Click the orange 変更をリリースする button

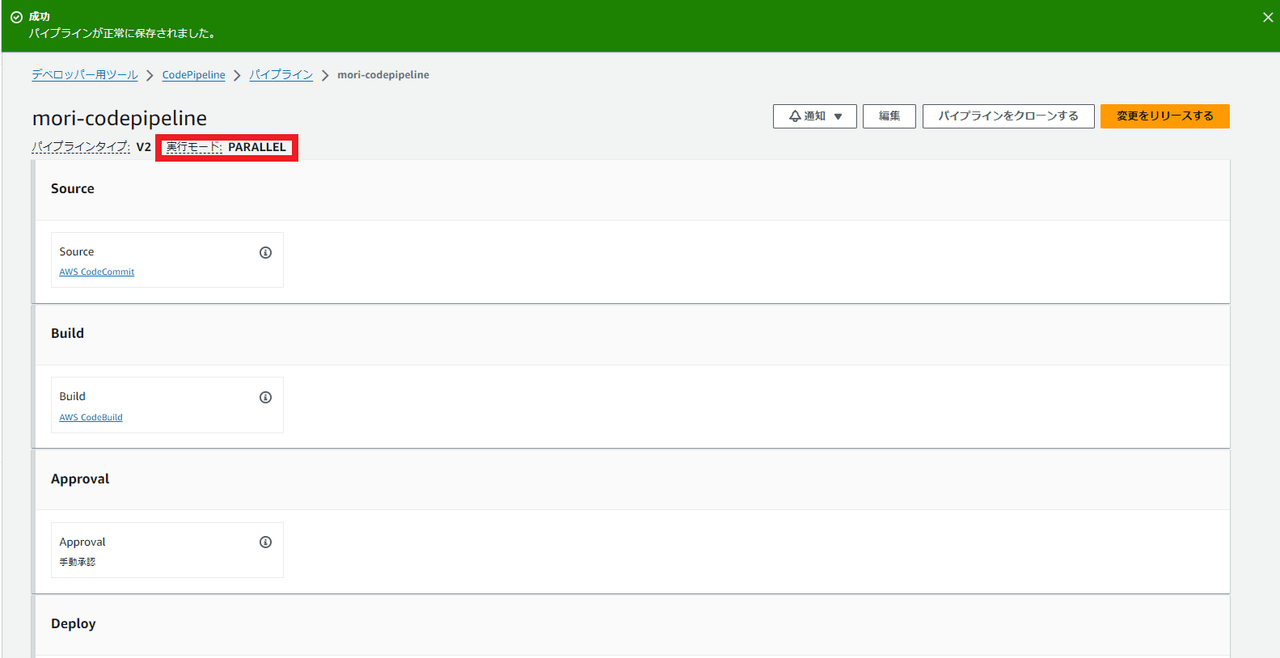click(x=1165, y=116)
